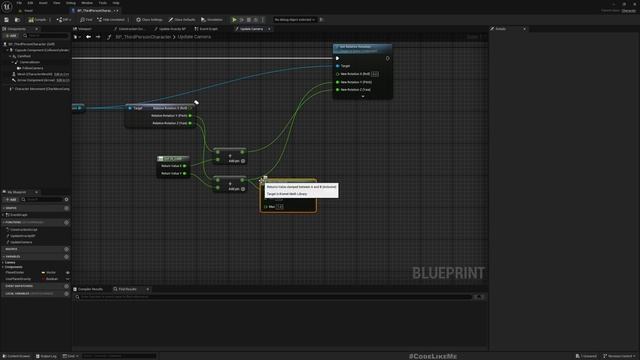Viewport: 640px width, 360px height.
Task: Click Add pin on upper add node
Action: click(237, 161)
